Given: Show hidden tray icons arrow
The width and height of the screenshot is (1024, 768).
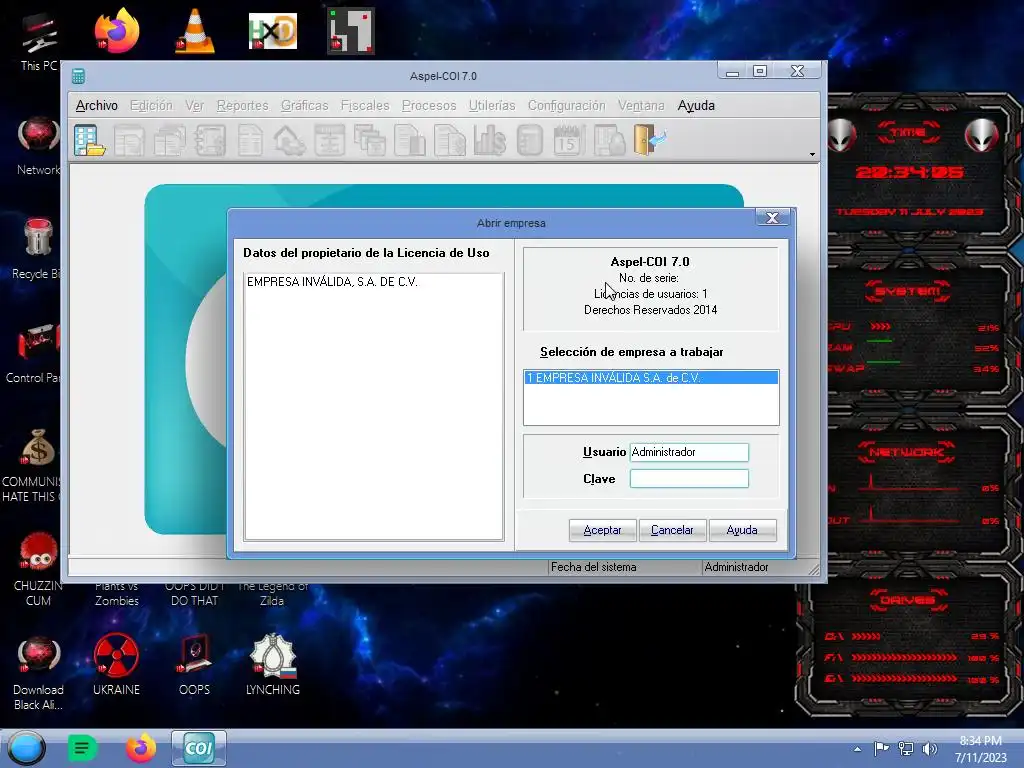Looking at the screenshot, I should [857, 749].
